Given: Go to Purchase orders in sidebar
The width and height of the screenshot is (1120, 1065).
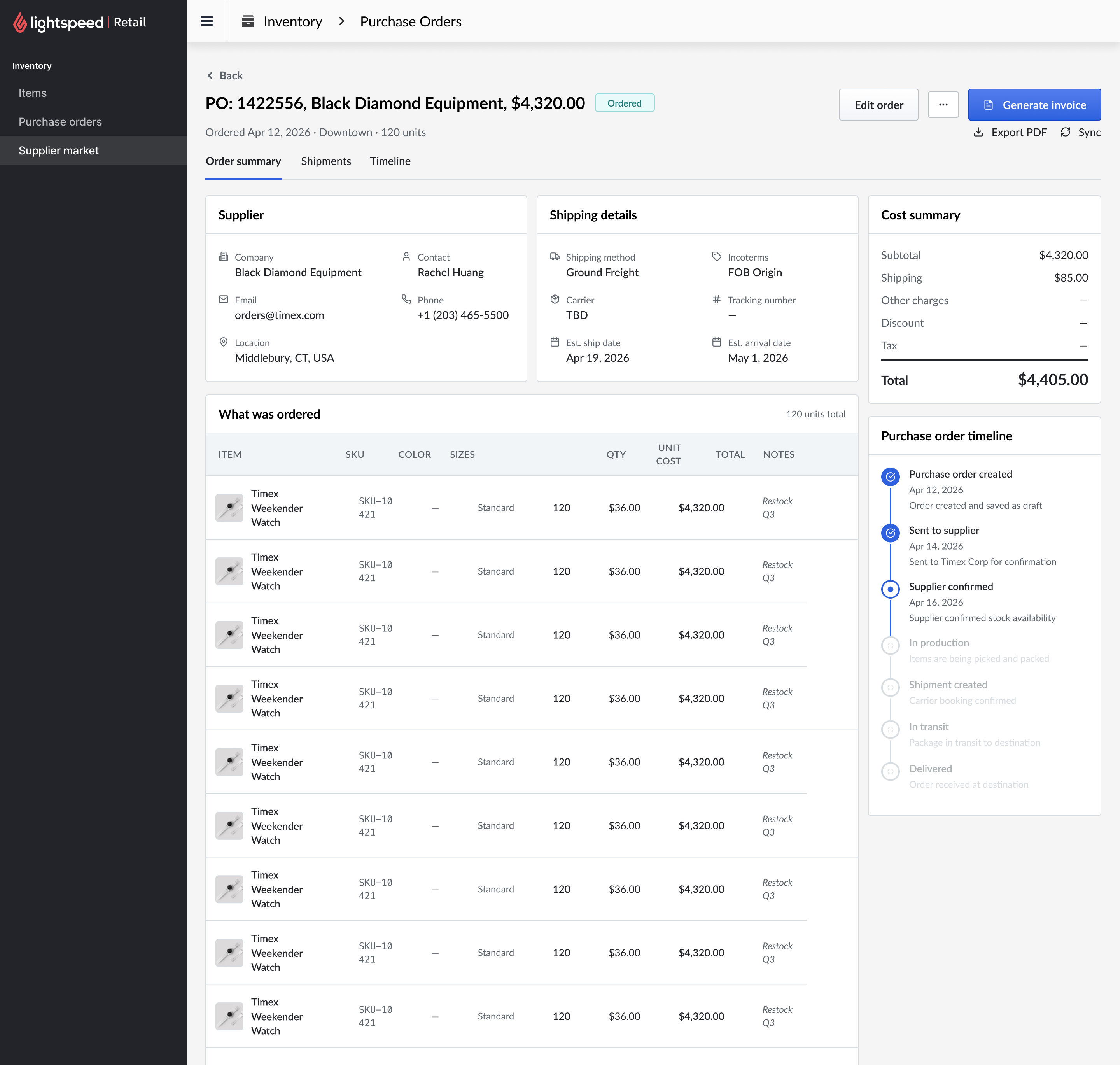Looking at the screenshot, I should 93,121.
